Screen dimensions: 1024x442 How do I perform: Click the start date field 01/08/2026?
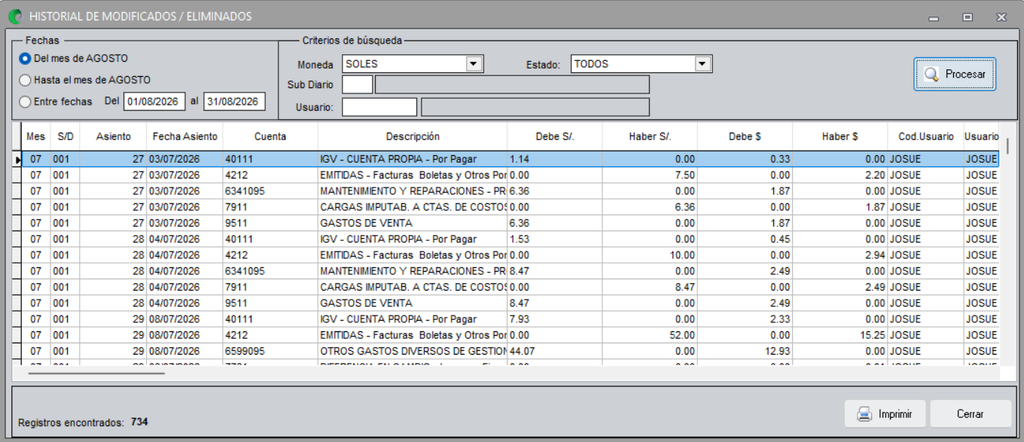click(154, 101)
